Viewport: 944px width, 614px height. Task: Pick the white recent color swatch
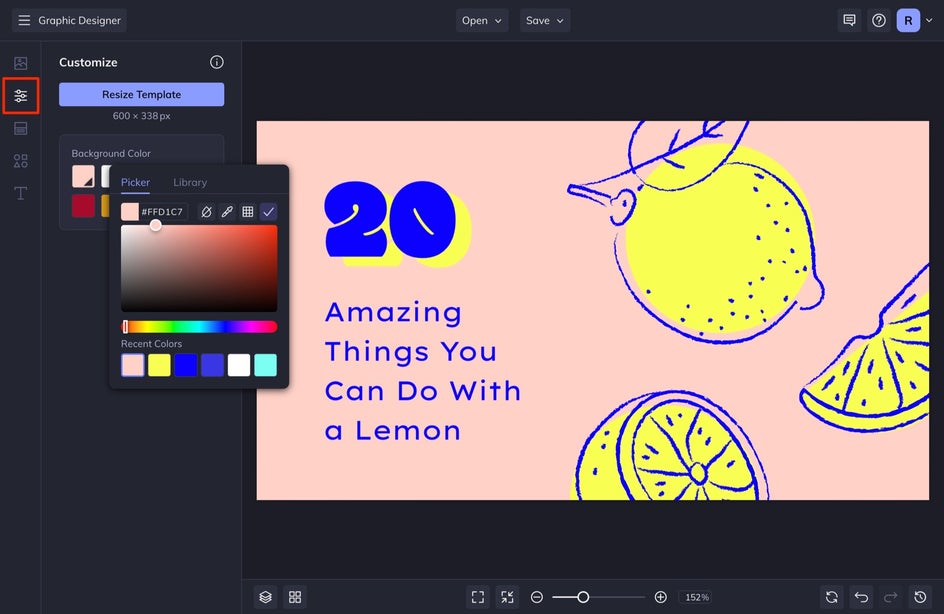239,365
